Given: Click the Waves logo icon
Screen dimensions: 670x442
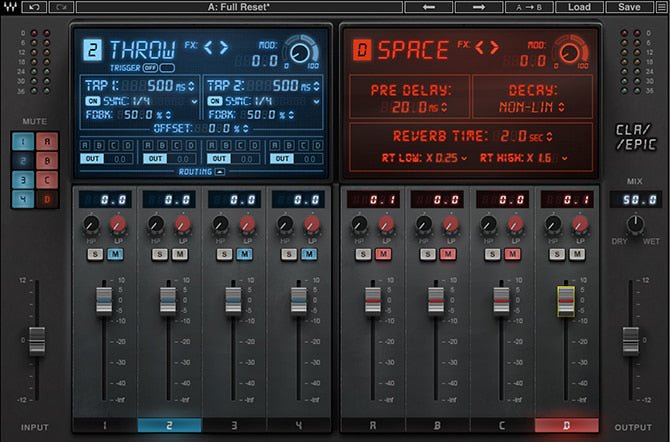Looking at the screenshot, I should (x=9, y=7).
